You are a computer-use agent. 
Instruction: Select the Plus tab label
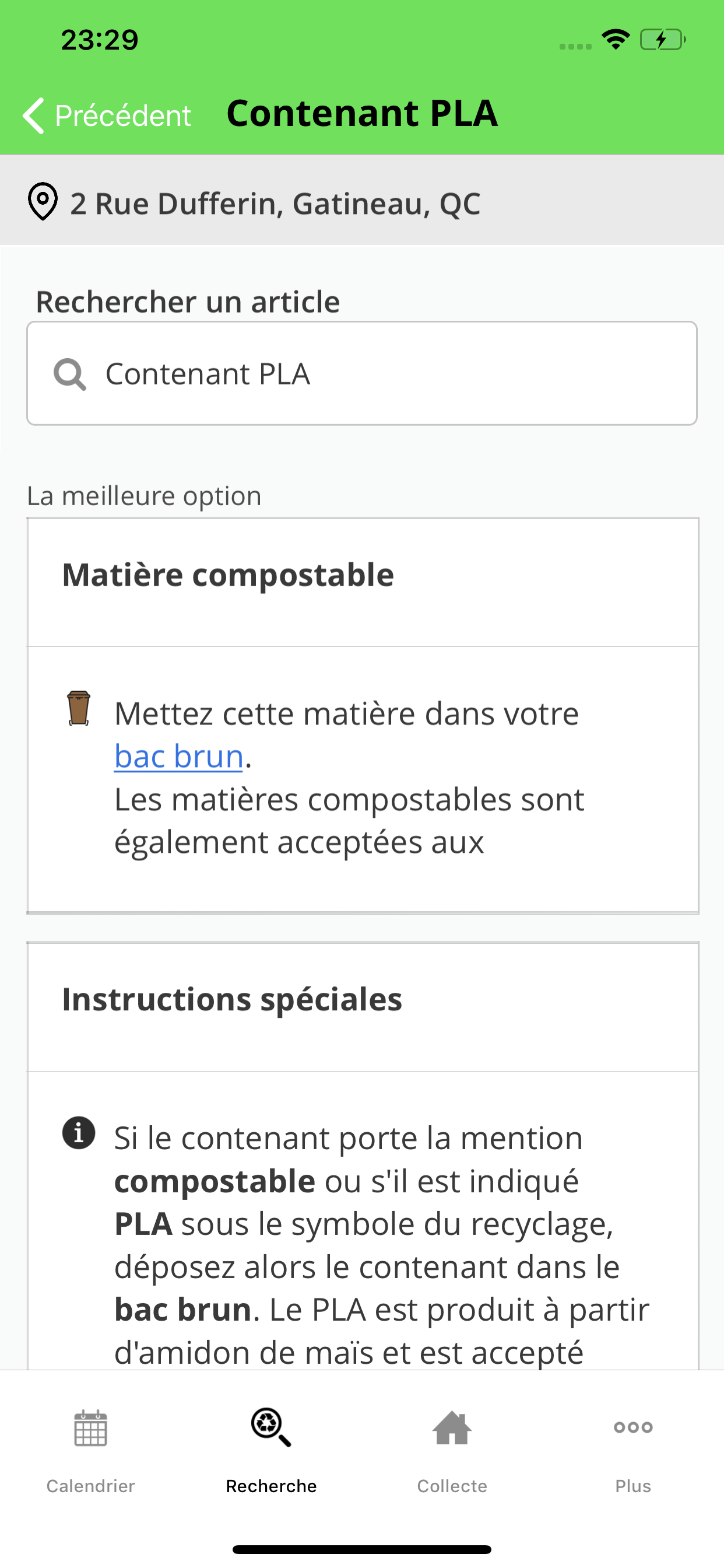click(x=633, y=1486)
